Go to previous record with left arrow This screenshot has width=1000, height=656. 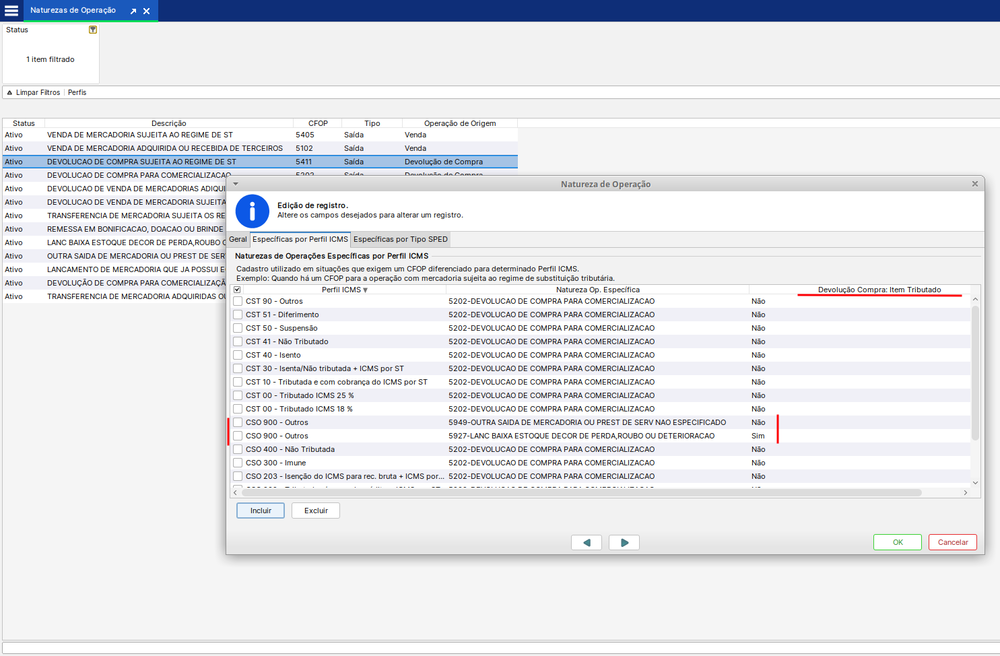pos(586,542)
